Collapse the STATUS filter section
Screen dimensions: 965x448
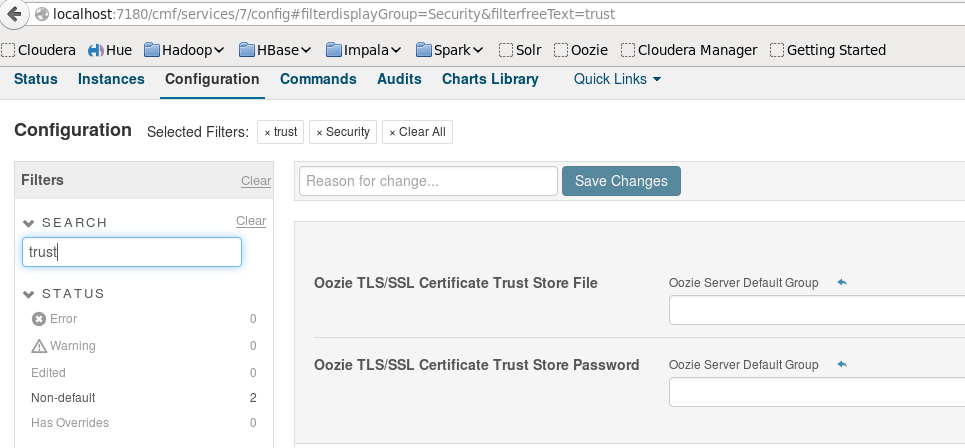pos(29,294)
